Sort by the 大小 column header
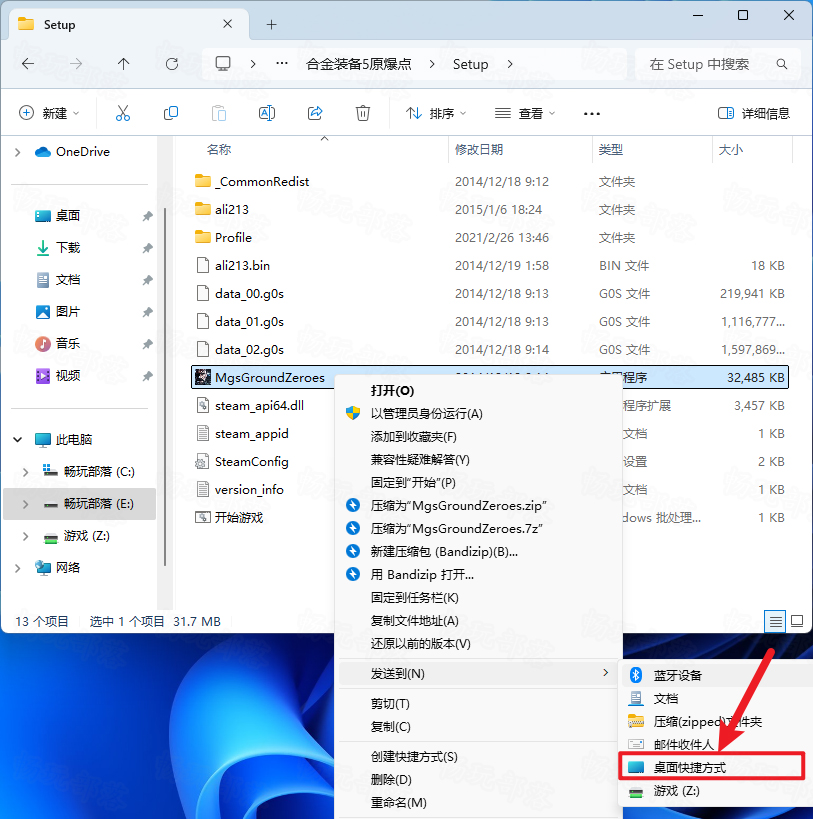 coord(730,150)
